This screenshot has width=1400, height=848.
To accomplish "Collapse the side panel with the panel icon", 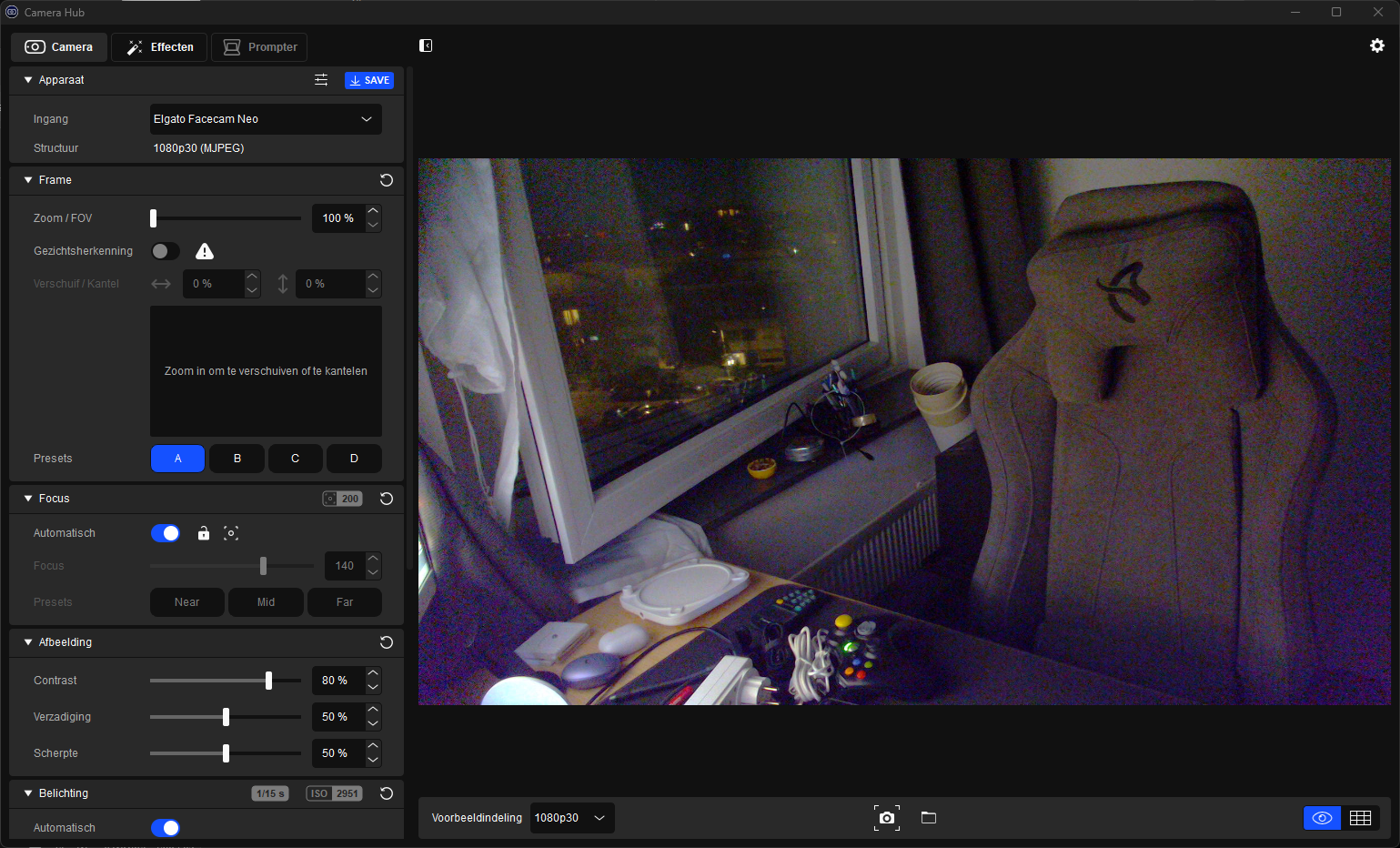I will [426, 45].
